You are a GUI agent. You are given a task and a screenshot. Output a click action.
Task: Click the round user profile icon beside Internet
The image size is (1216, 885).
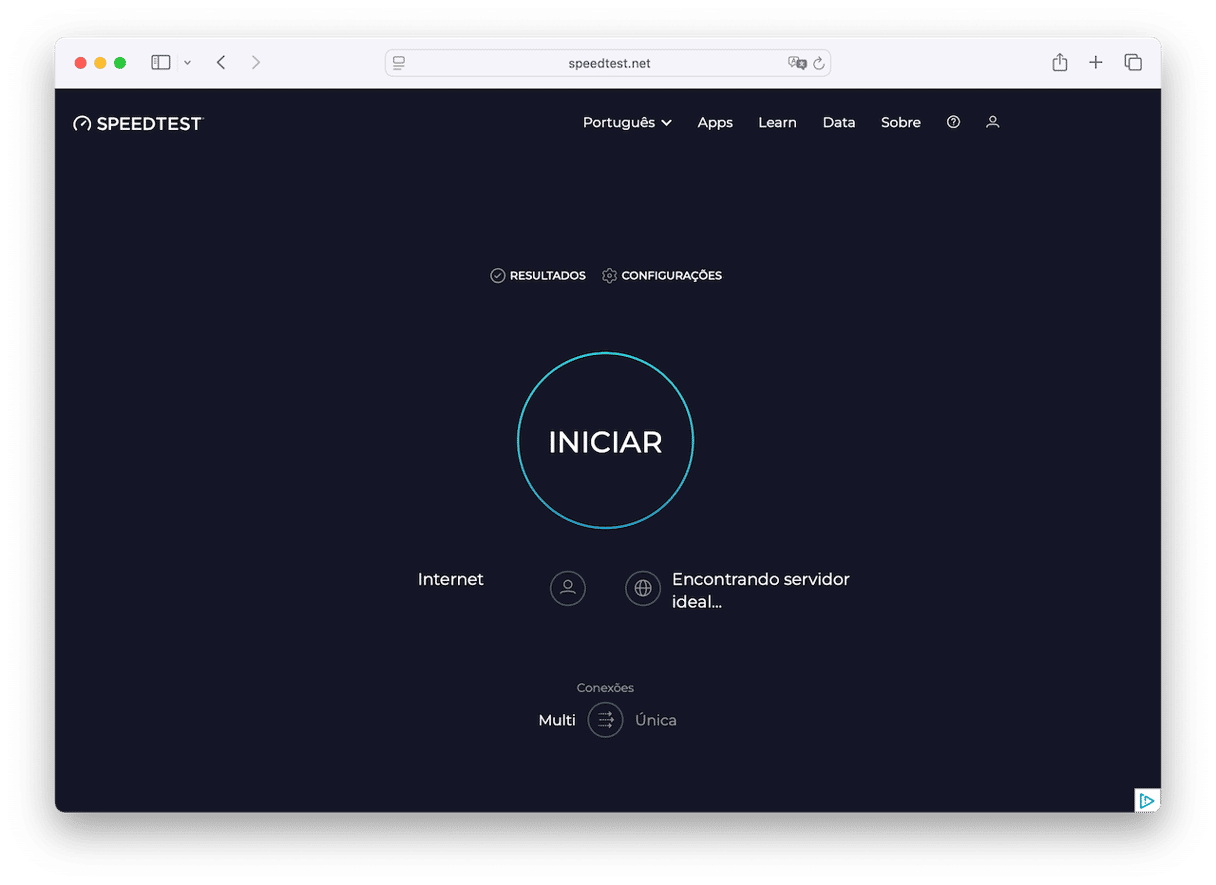[x=568, y=588]
